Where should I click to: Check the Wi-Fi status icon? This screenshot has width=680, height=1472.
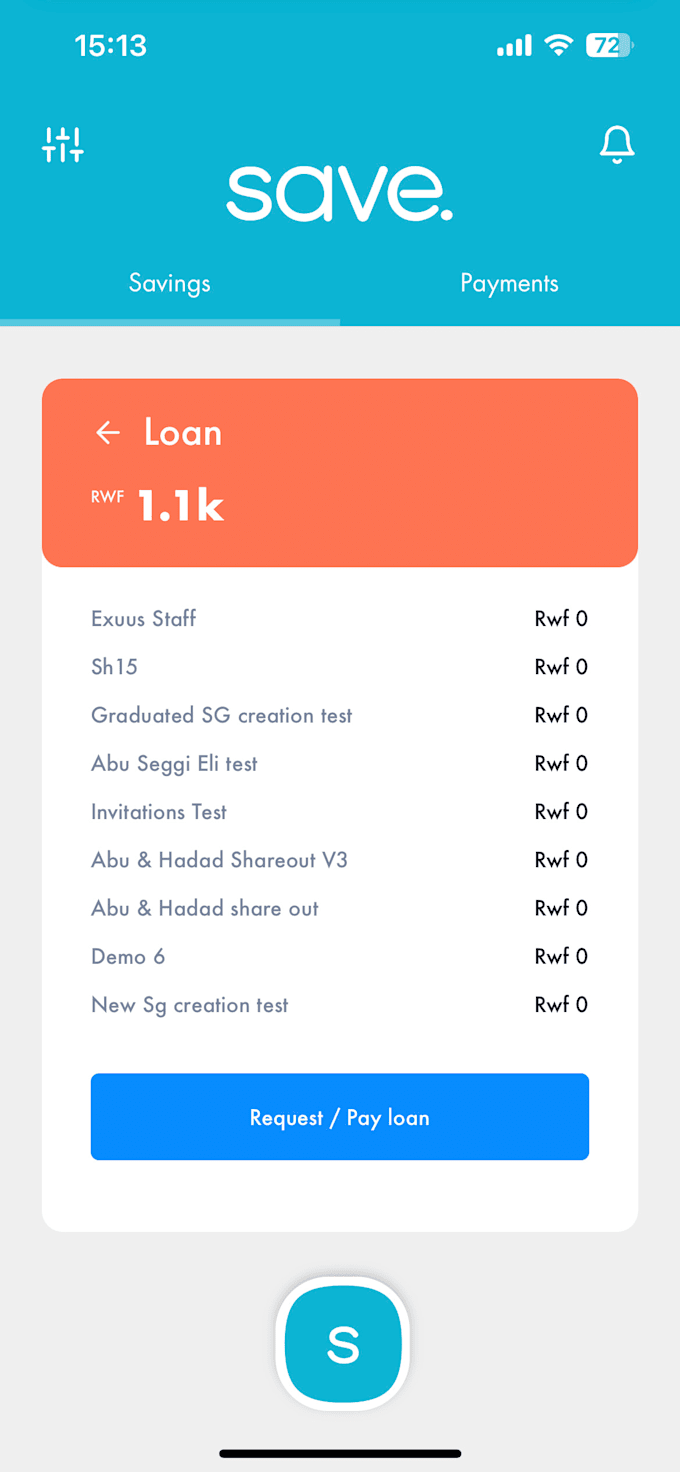coord(558,45)
